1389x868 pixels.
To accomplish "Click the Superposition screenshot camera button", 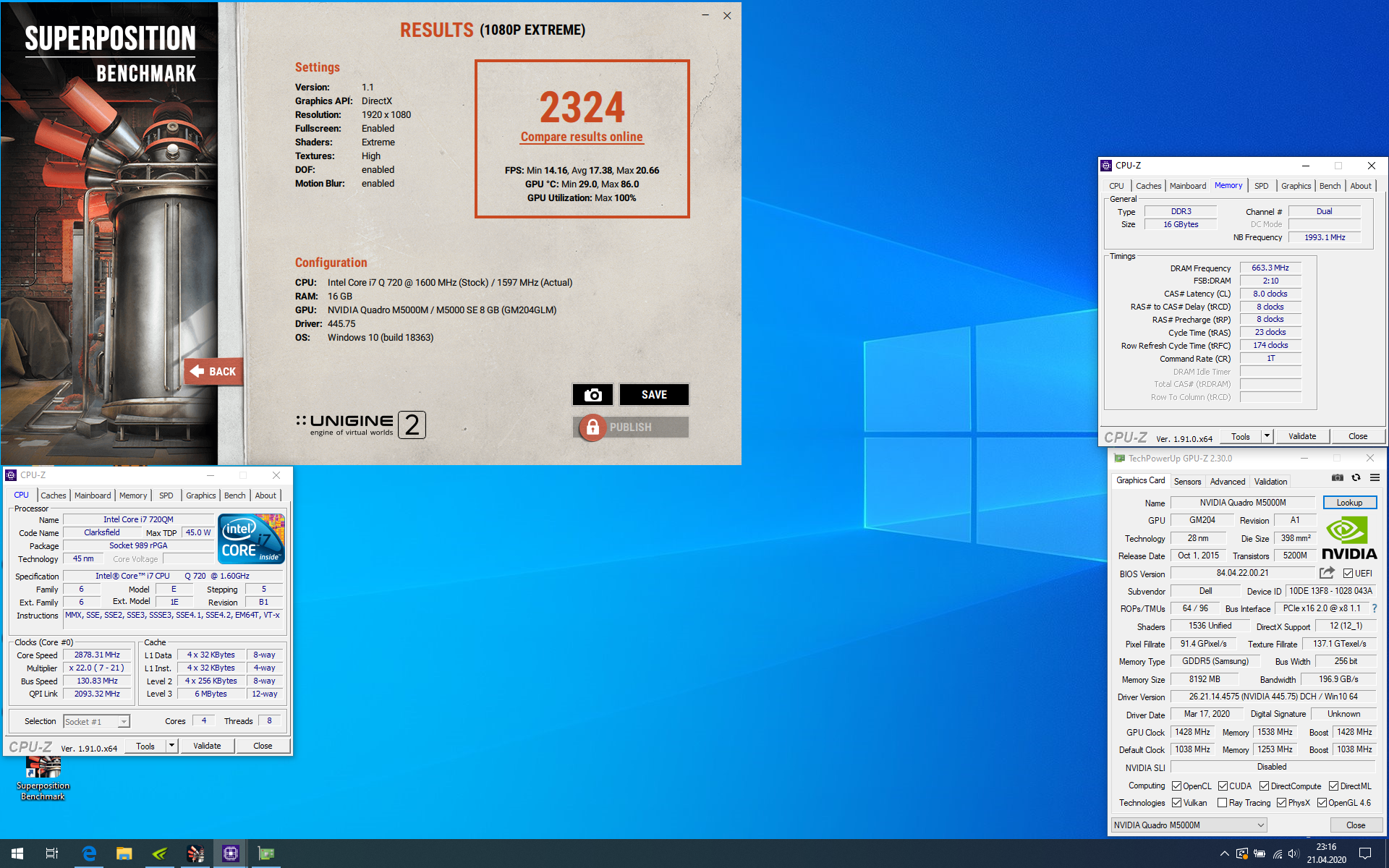I will coord(592,395).
